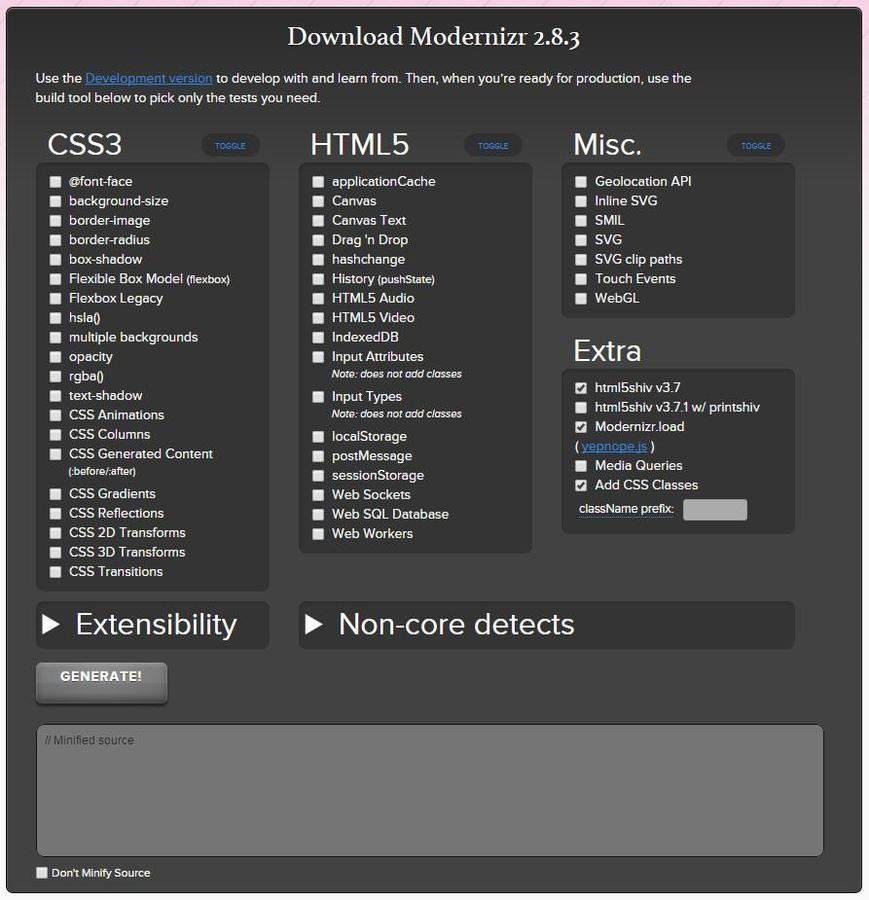Check the postMessage box

tap(318, 457)
